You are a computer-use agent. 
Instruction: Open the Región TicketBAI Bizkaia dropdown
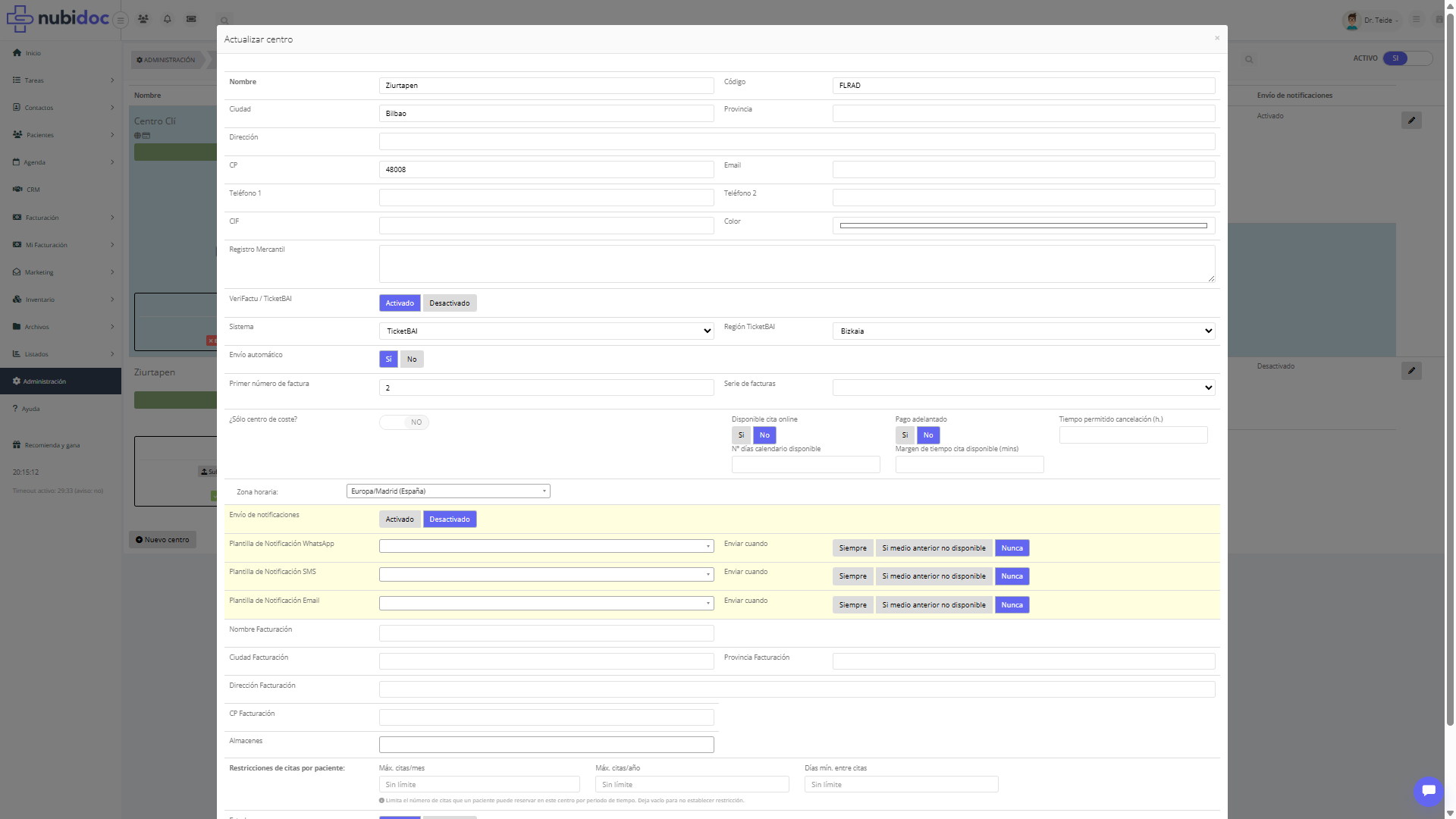pyautogui.click(x=1024, y=331)
